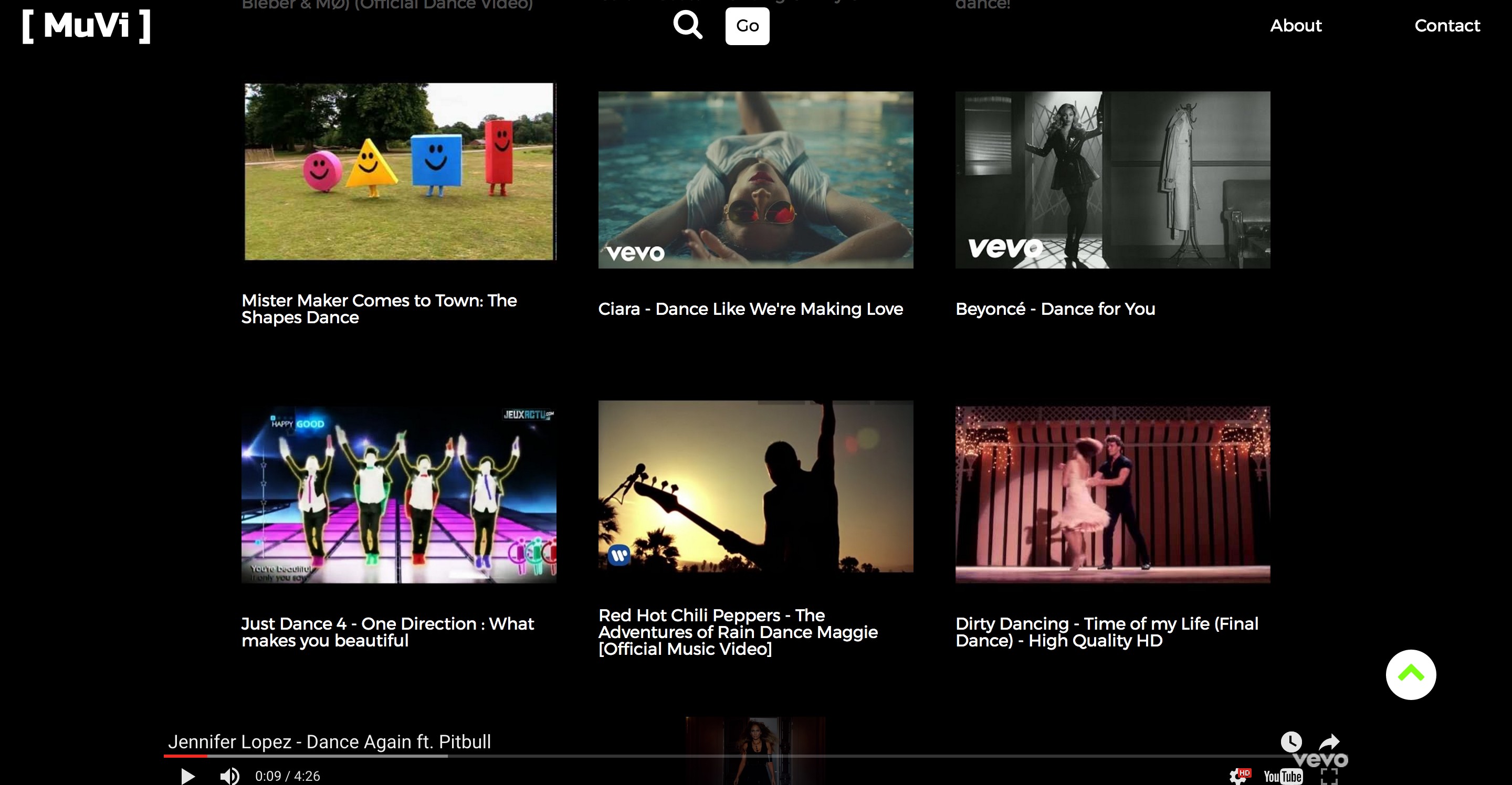Open the Contact page
This screenshot has height=785, width=1512.
pos(1447,26)
